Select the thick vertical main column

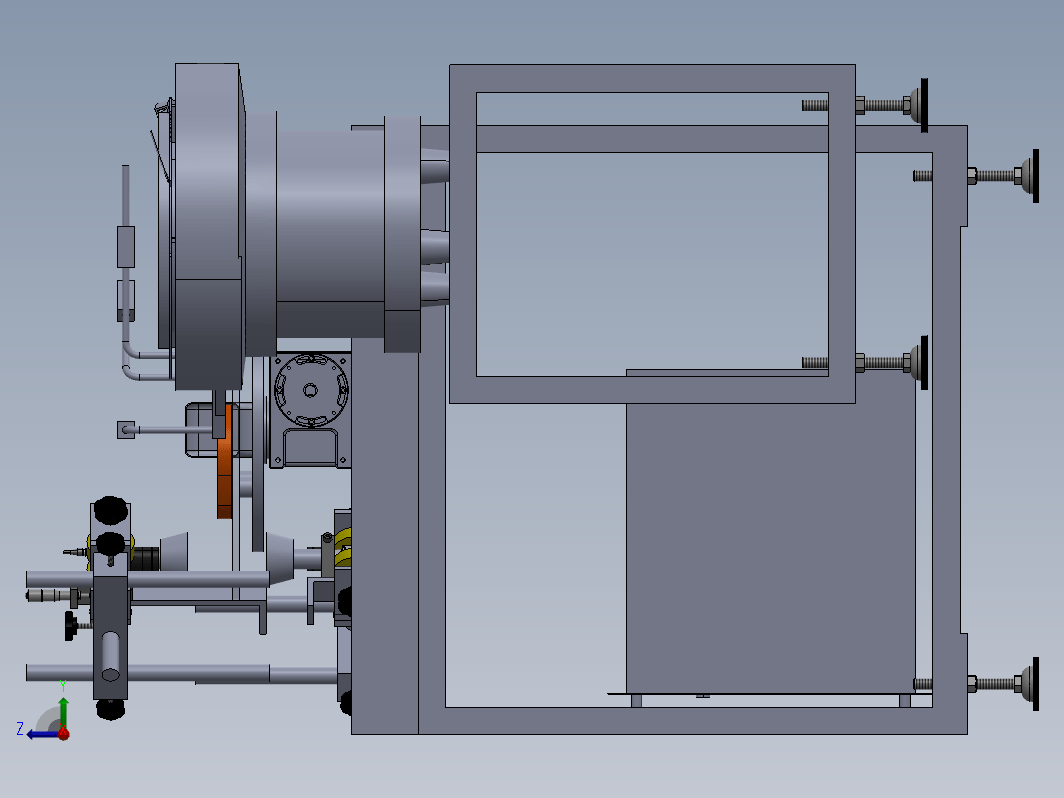click(x=385, y=536)
